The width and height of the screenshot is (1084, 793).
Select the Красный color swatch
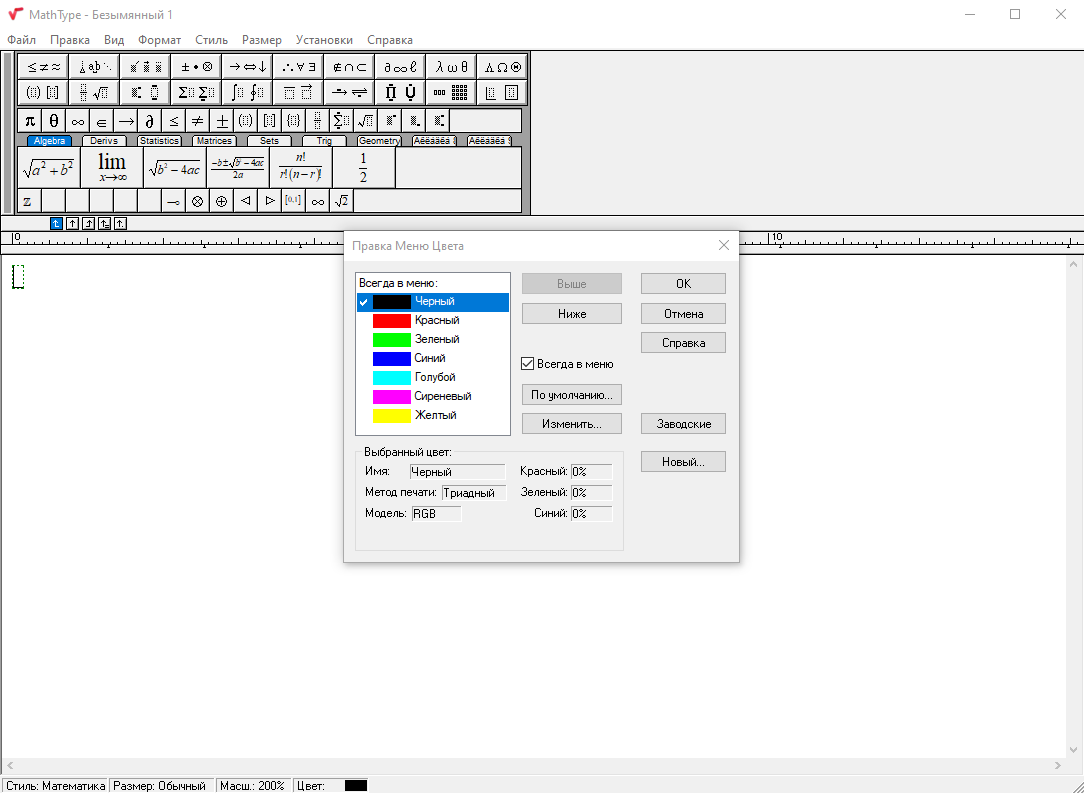point(391,321)
